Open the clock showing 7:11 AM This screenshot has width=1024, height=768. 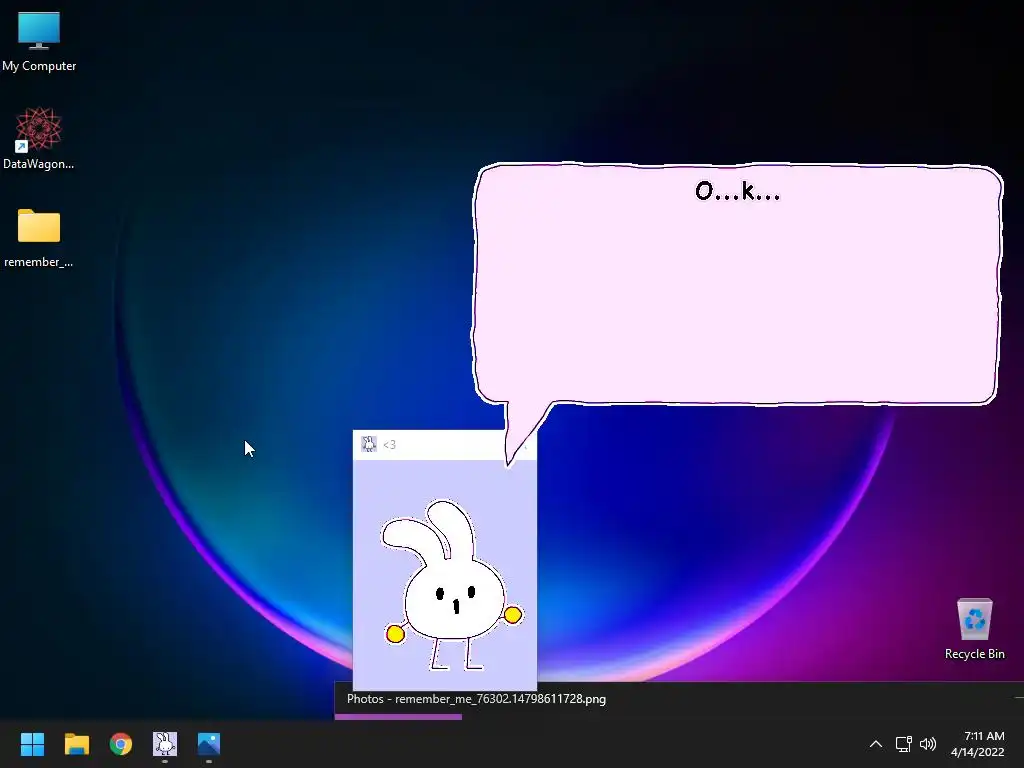click(x=978, y=744)
